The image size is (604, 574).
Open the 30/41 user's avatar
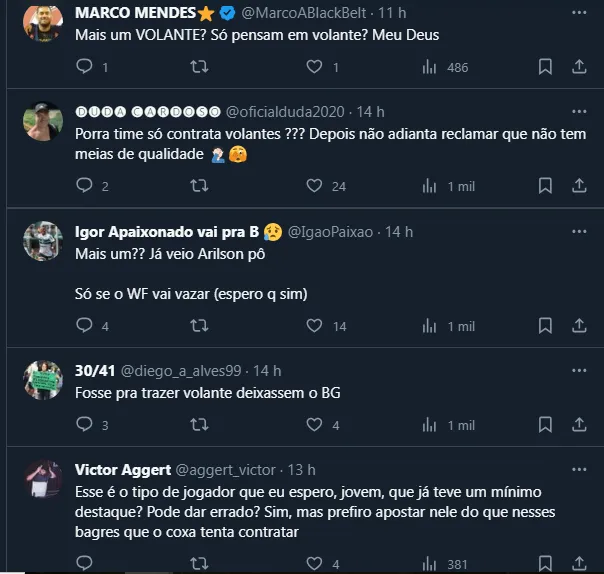tap(43, 380)
